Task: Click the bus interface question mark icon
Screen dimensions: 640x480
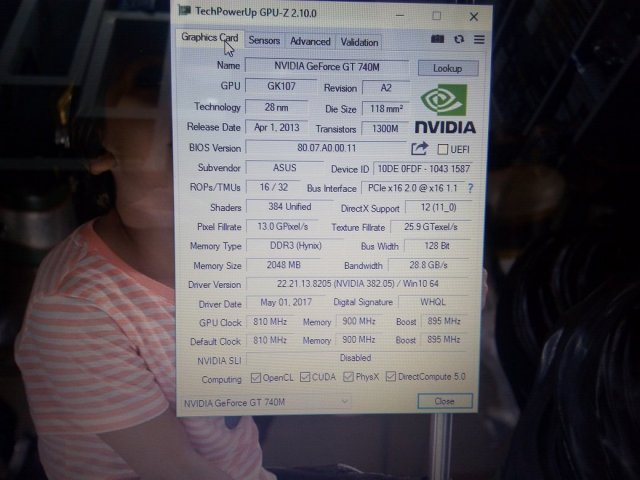Action: [x=470, y=188]
